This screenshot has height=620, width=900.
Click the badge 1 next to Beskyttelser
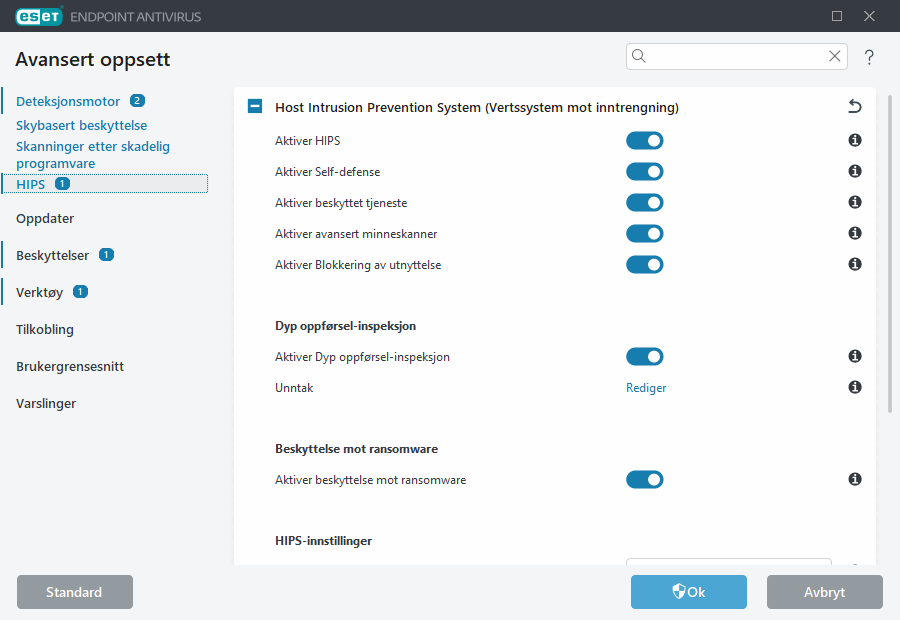point(106,254)
